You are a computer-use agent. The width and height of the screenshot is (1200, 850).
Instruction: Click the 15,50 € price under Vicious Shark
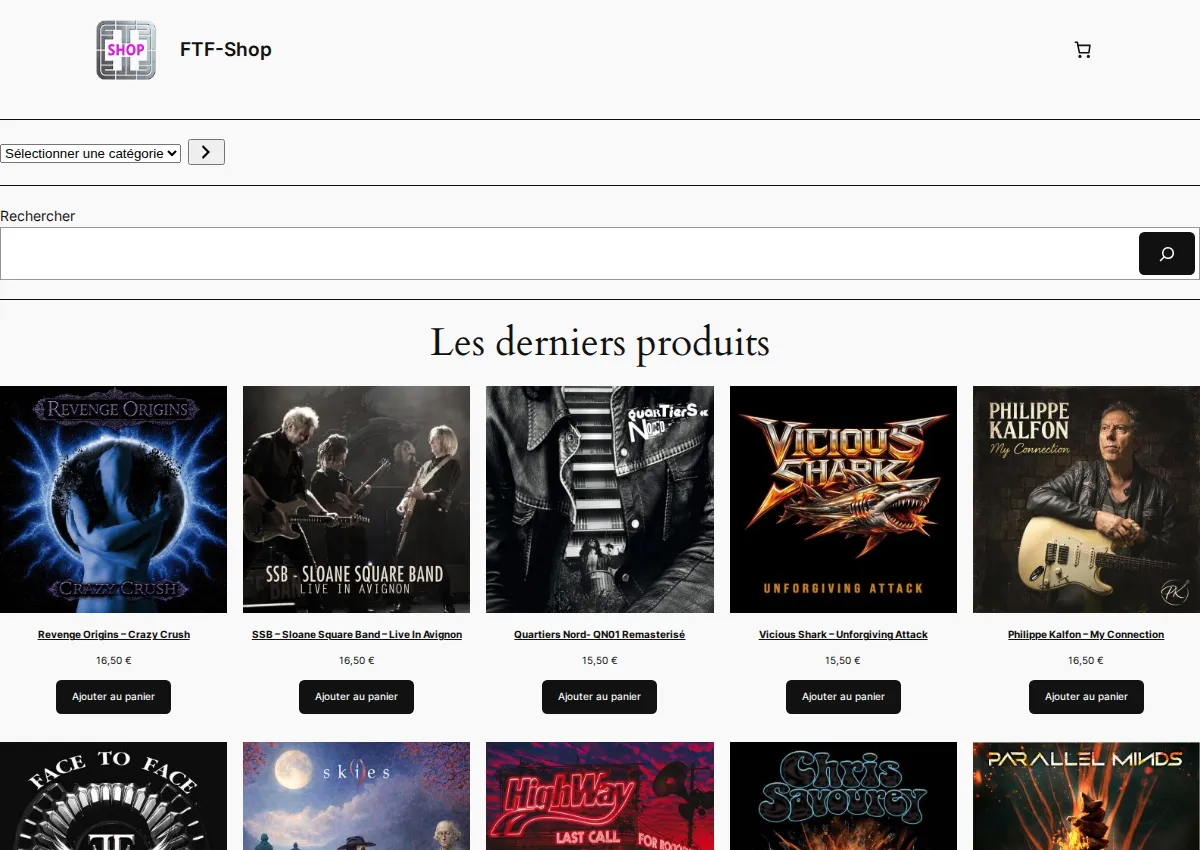pyautogui.click(x=843, y=661)
